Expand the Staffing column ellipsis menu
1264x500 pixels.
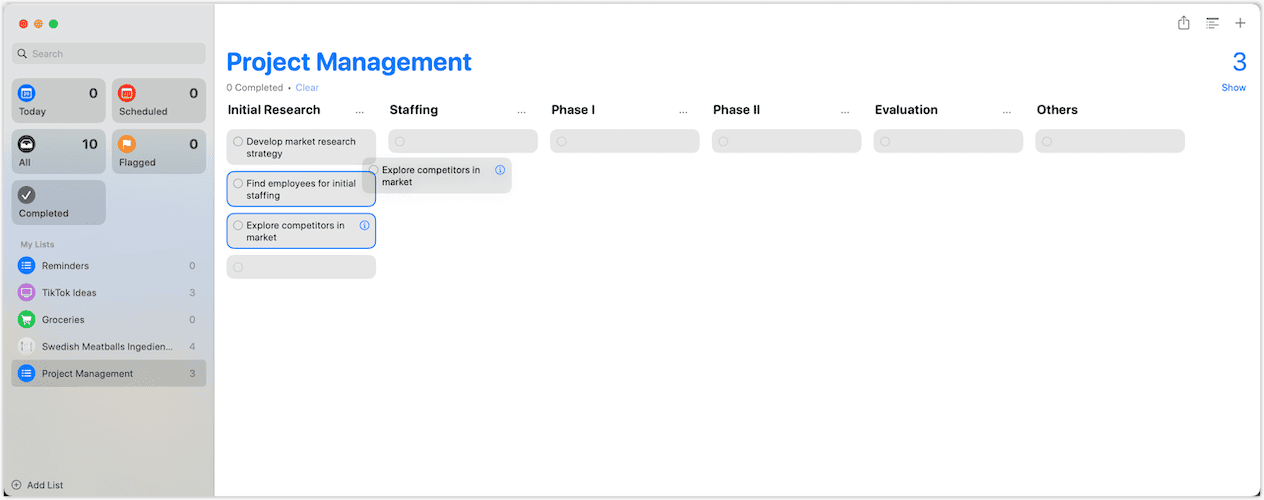(522, 111)
